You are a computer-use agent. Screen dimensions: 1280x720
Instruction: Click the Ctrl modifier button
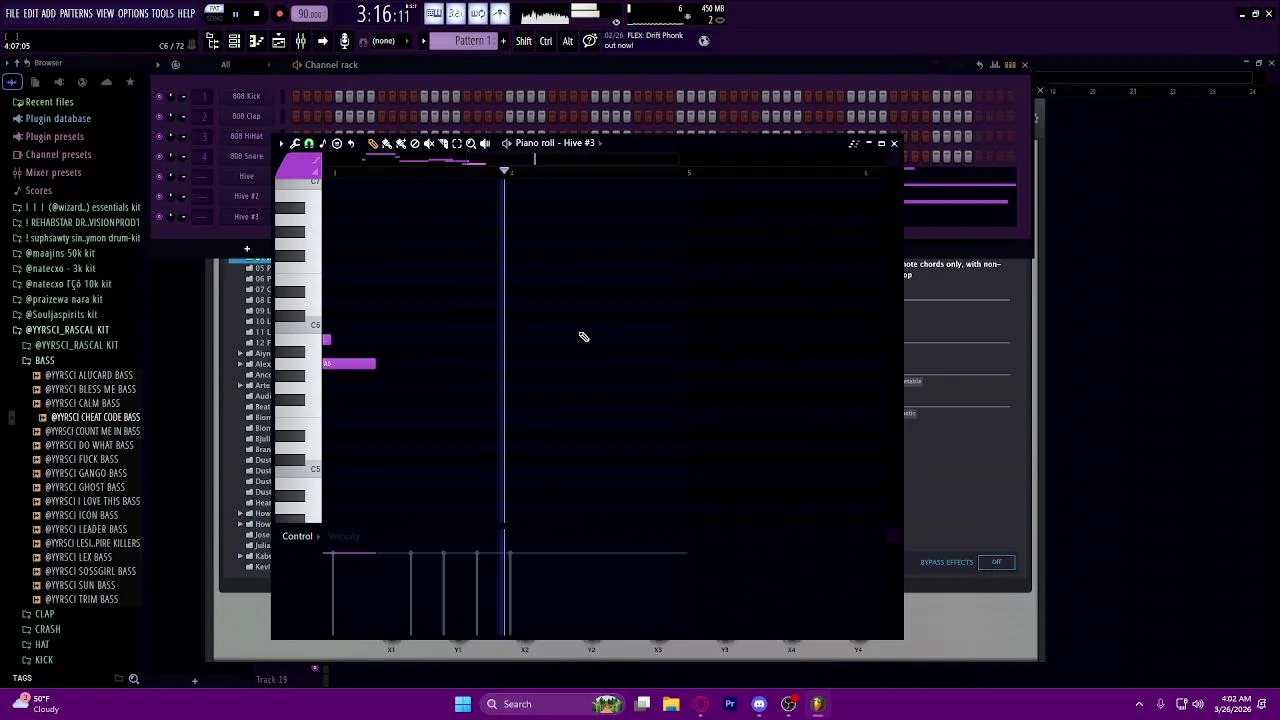(546, 41)
